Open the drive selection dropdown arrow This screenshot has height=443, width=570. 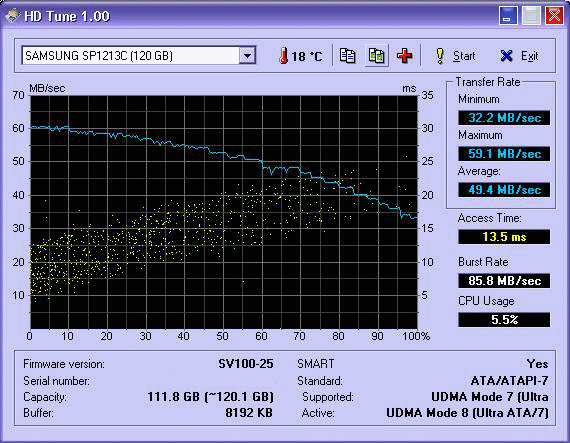coord(247,56)
